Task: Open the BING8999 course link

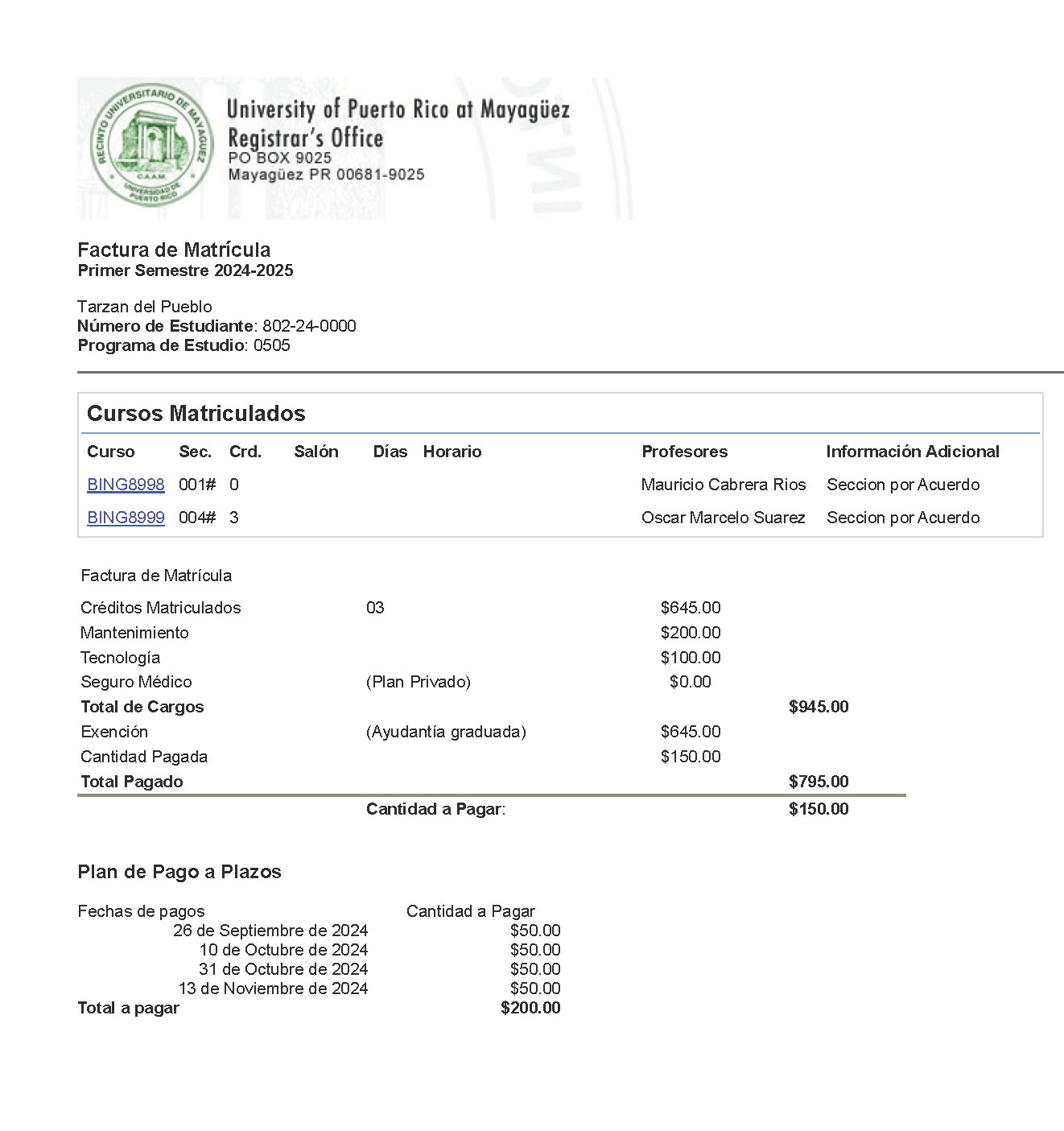Action: [x=126, y=518]
